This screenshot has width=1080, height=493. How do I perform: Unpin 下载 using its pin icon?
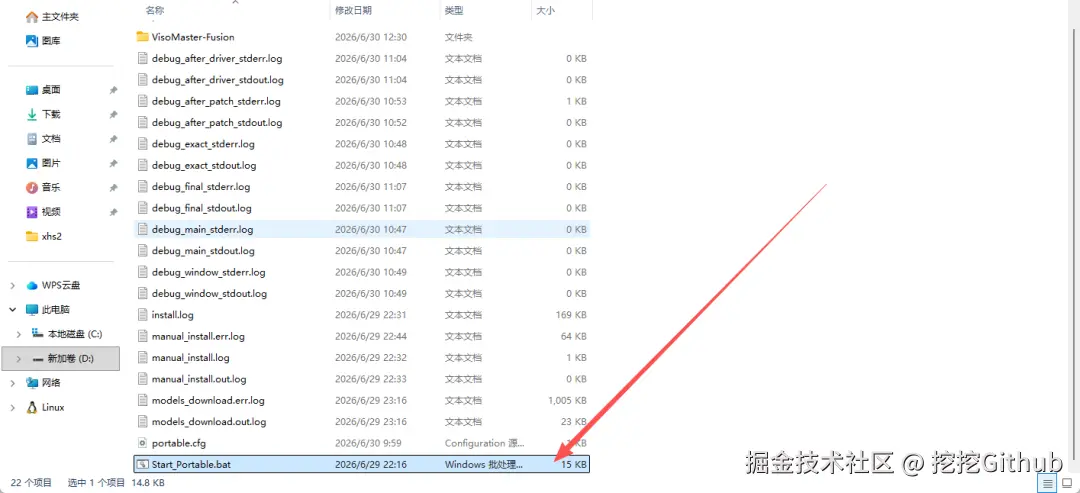coord(113,114)
